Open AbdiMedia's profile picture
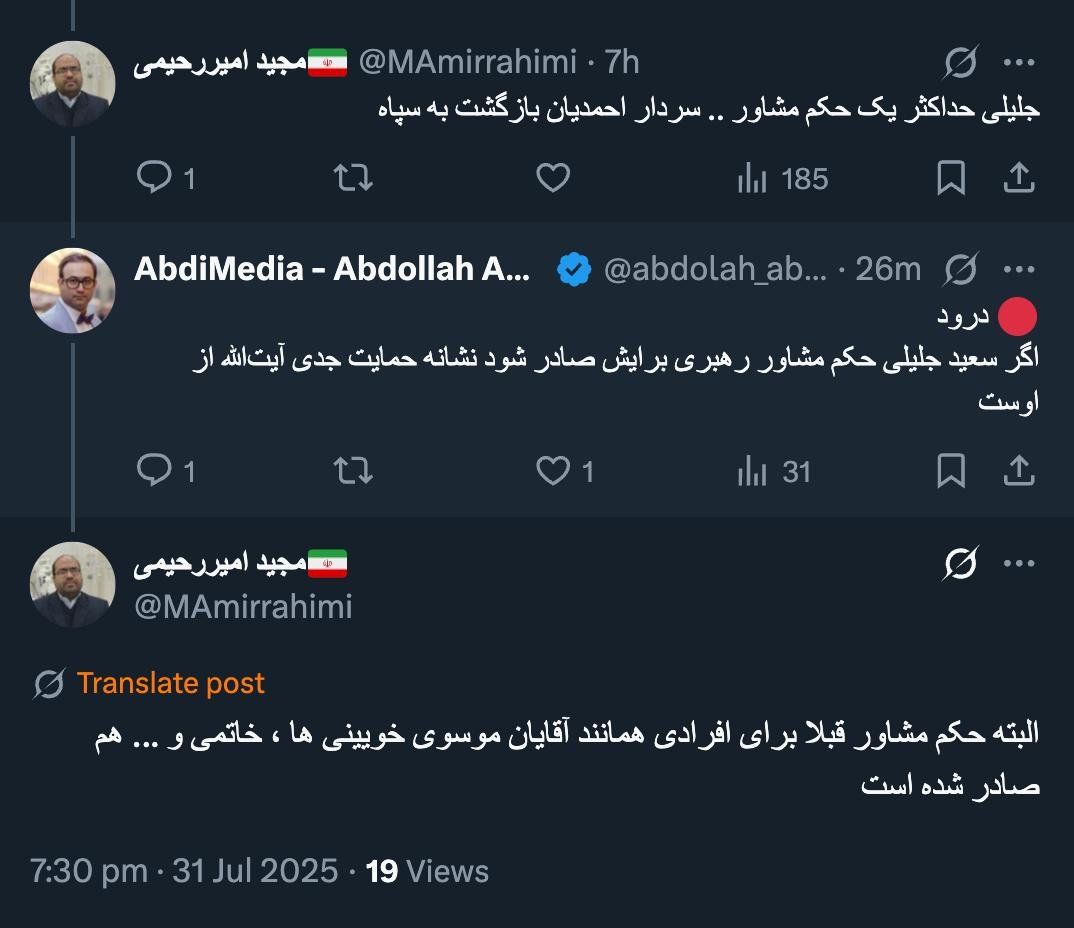1074x928 pixels. coord(73,290)
